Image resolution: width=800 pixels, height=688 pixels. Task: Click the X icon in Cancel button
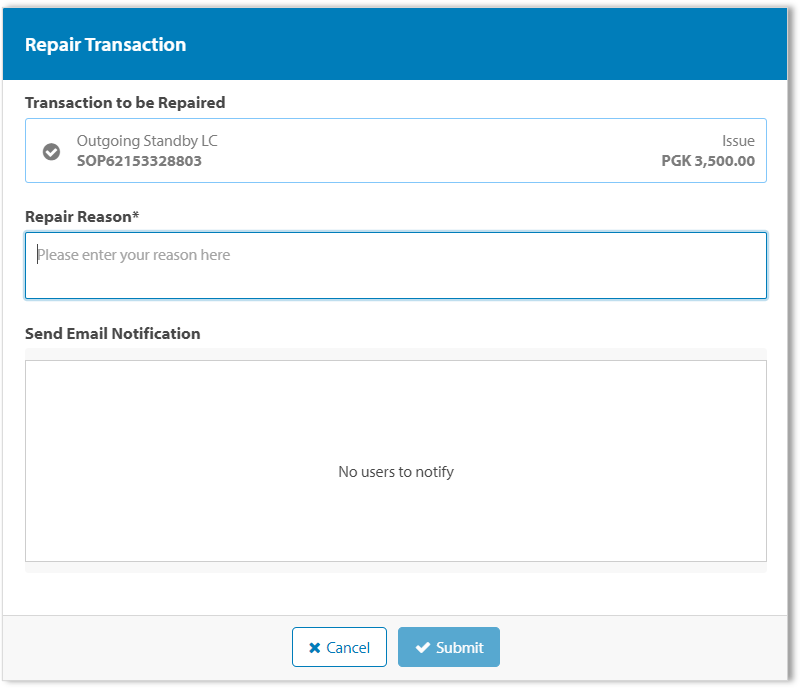(x=315, y=648)
